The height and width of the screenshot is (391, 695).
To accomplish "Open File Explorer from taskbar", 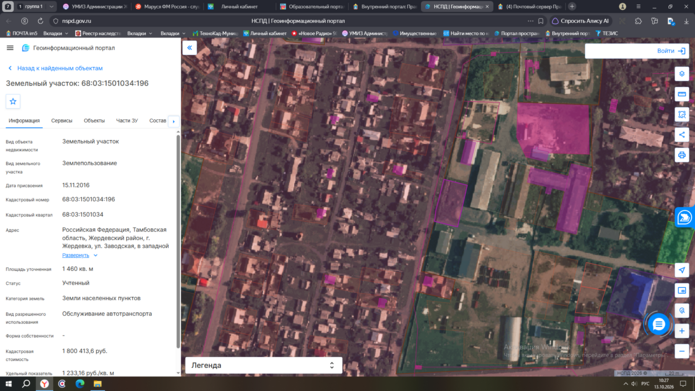I will point(98,384).
